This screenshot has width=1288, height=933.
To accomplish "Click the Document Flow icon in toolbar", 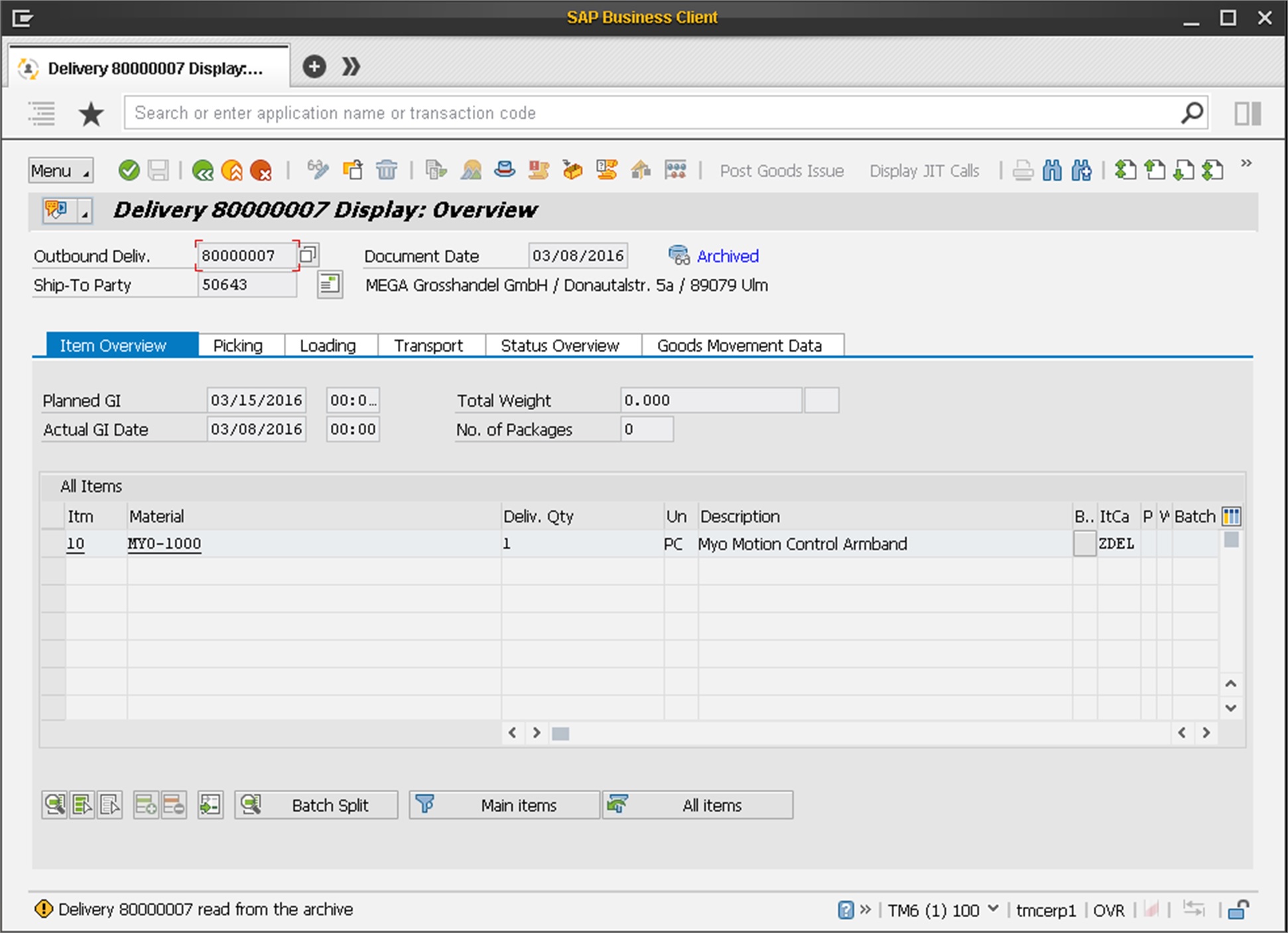I will click(436, 170).
